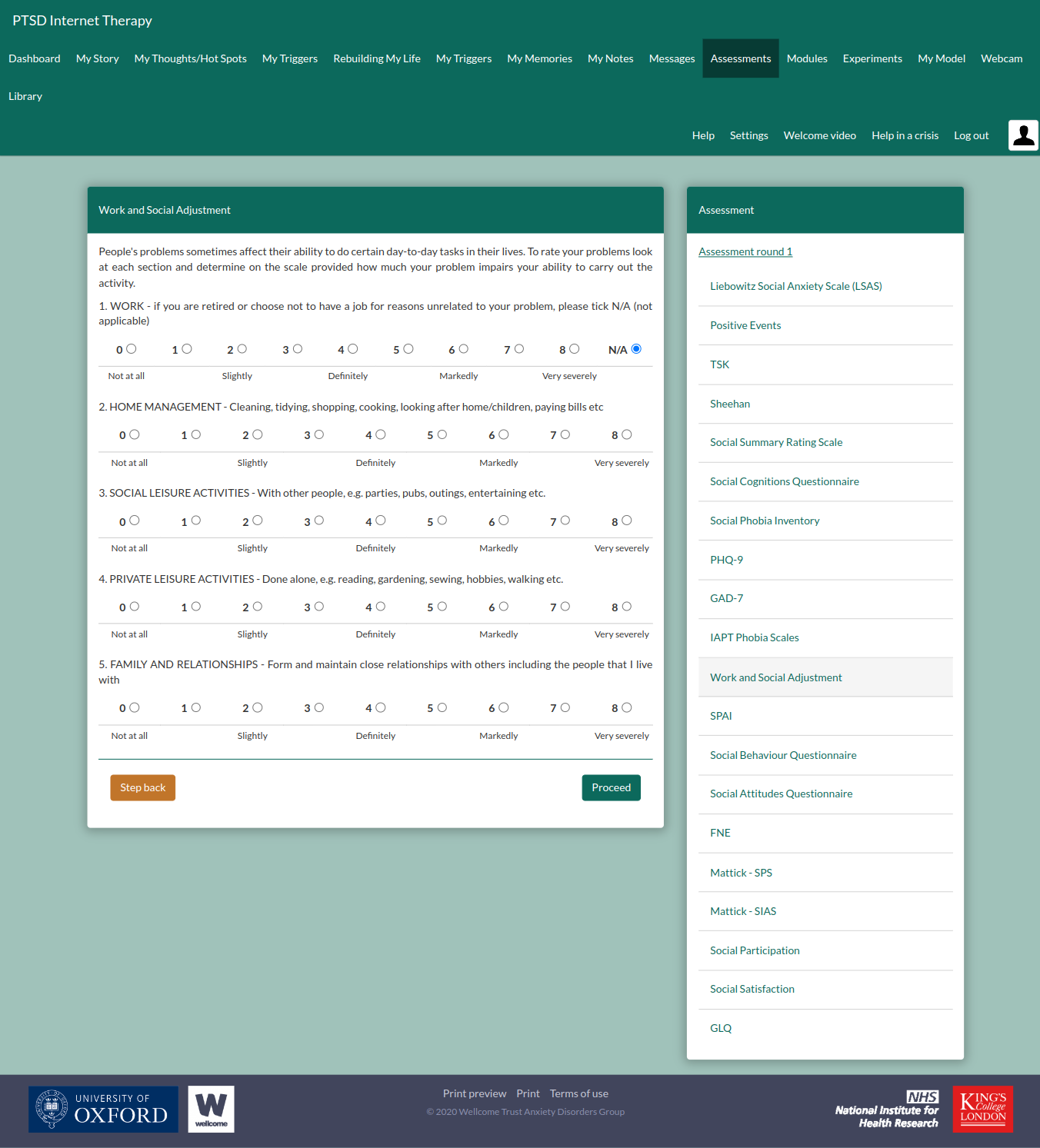Click the Wellcome logo in footer
Screen dimensions: 1040x1148
(x=211, y=1109)
